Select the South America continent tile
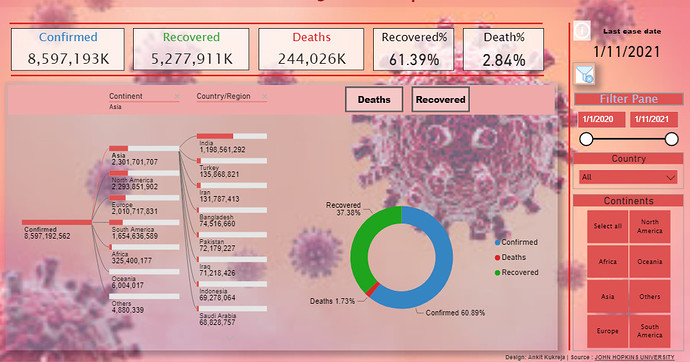The height and width of the screenshot is (362, 690). pos(650,331)
